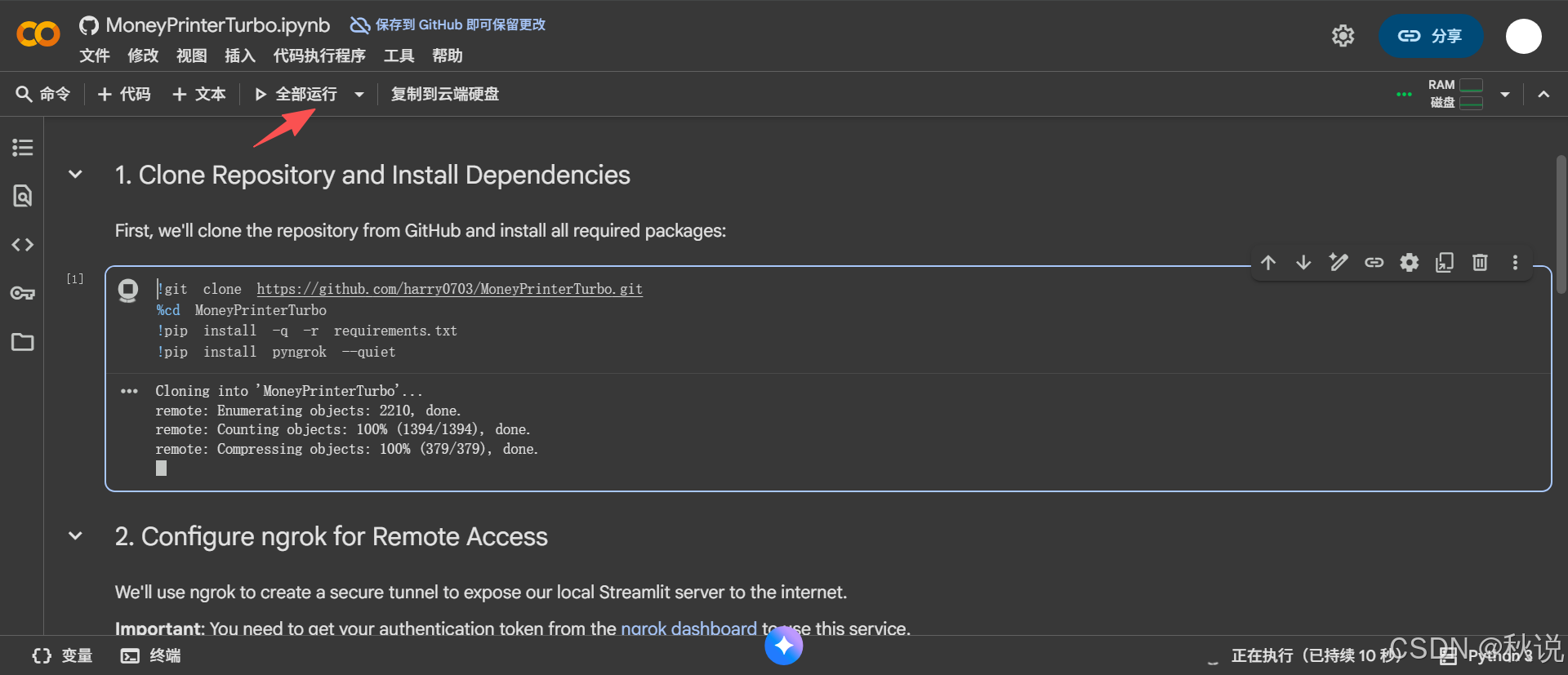Screen dimensions: 1568x675
Task: Click the pip install pyngrok code line
Action: pos(276,352)
